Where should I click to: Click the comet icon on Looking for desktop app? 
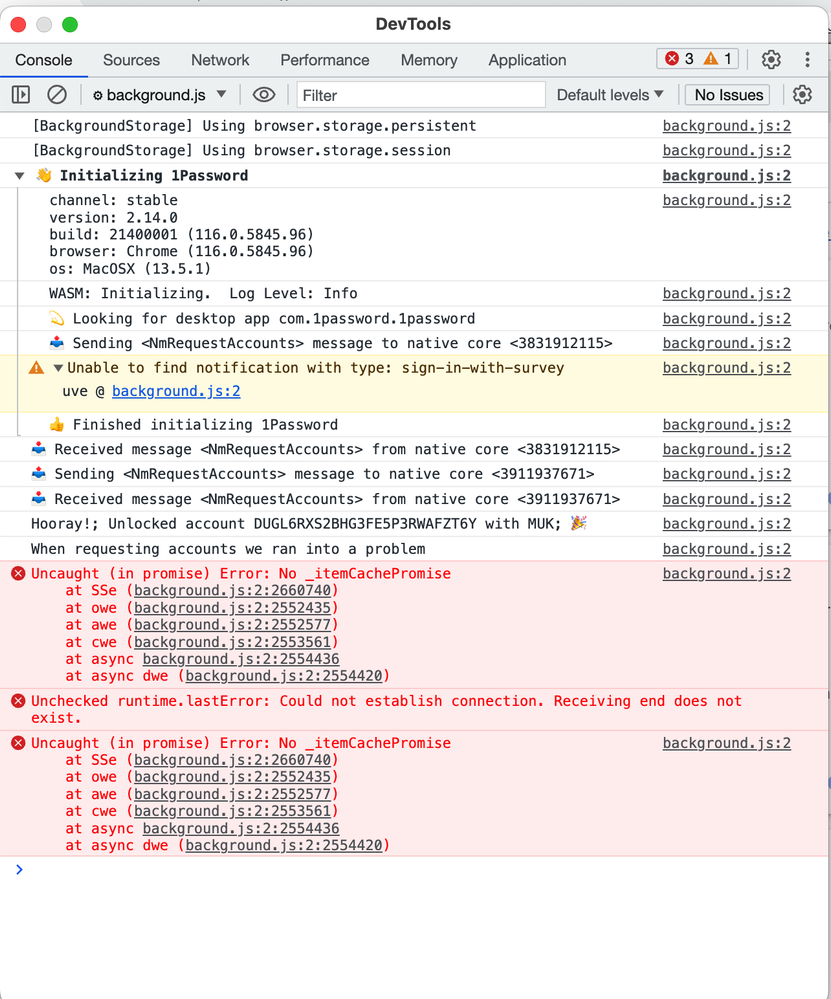pyautogui.click(x=57, y=318)
